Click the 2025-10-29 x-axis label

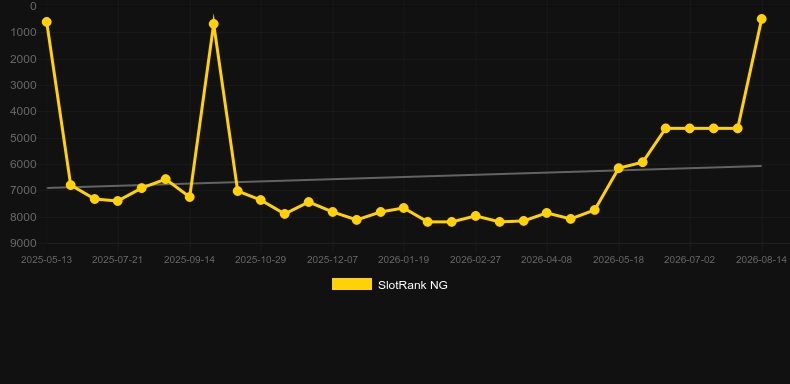tap(260, 260)
